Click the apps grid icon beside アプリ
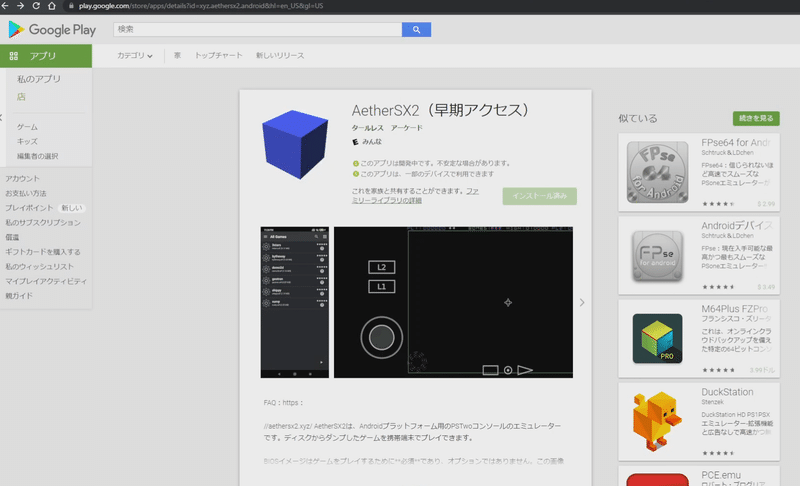This screenshot has height=486, width=800. [x=14, y=56]
